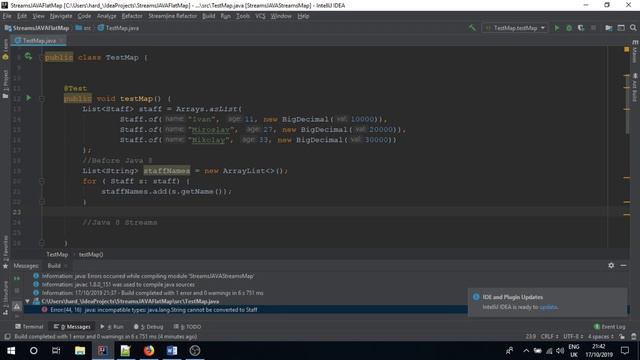Viewport: 640px width, 360px height.
Task: Open the CRLF line separator selector
Action: coord(549,337)
